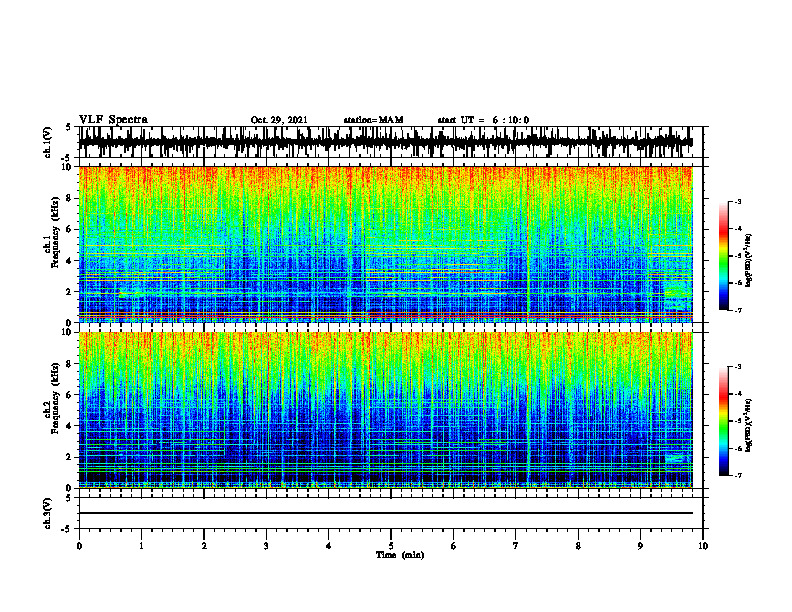Click the station=MAM label
792x612 pixels.
coord(373,120)
